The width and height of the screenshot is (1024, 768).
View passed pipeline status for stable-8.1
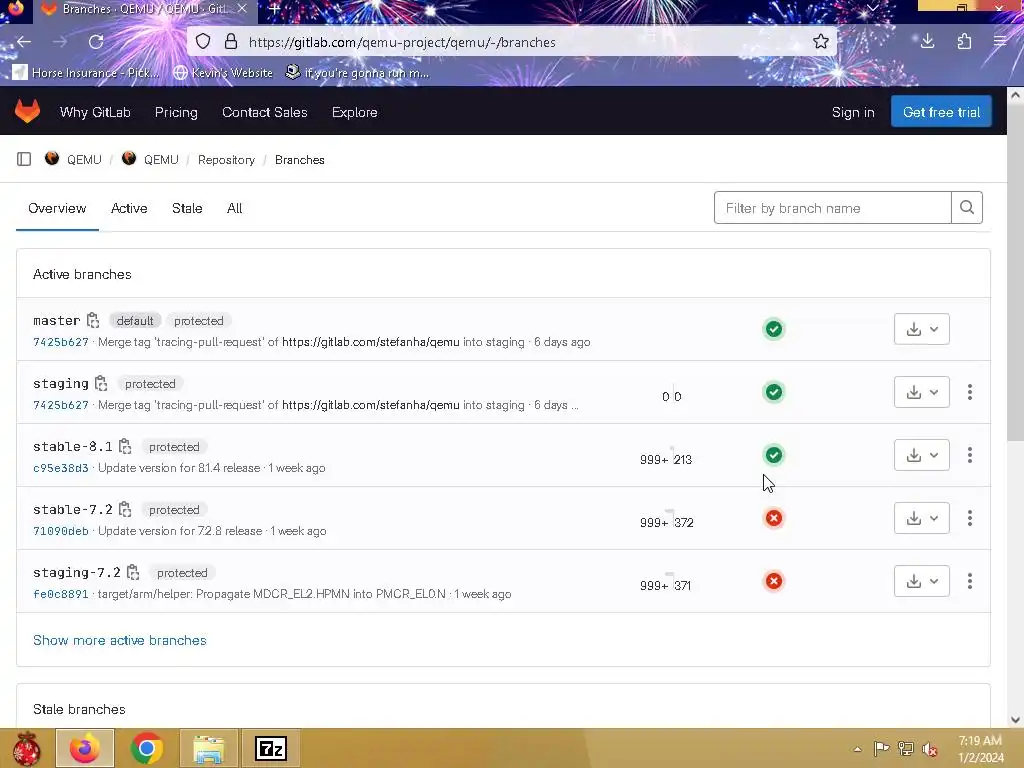pyautogui.click(x=774, y=455)
